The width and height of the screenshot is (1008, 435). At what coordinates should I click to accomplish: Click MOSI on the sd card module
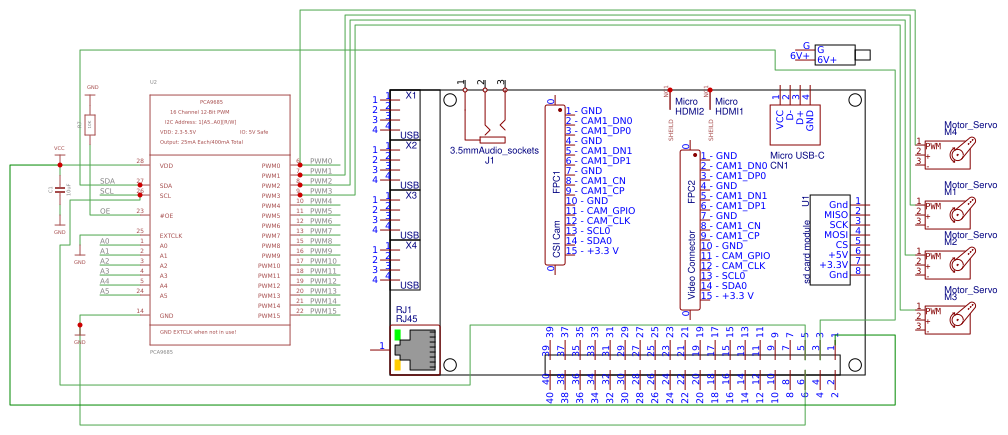(836, 233)
